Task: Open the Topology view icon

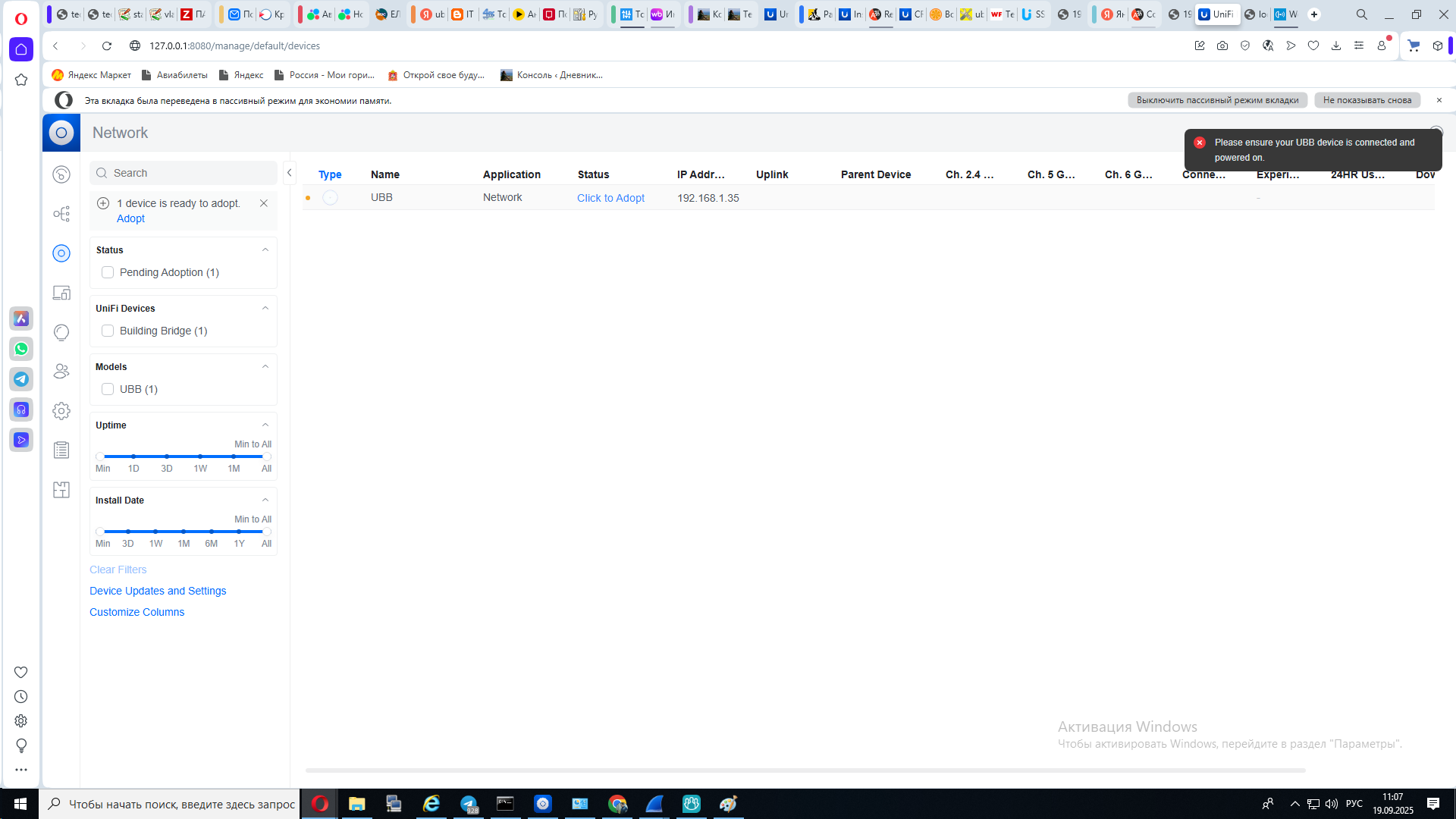Action: [61, 214]
